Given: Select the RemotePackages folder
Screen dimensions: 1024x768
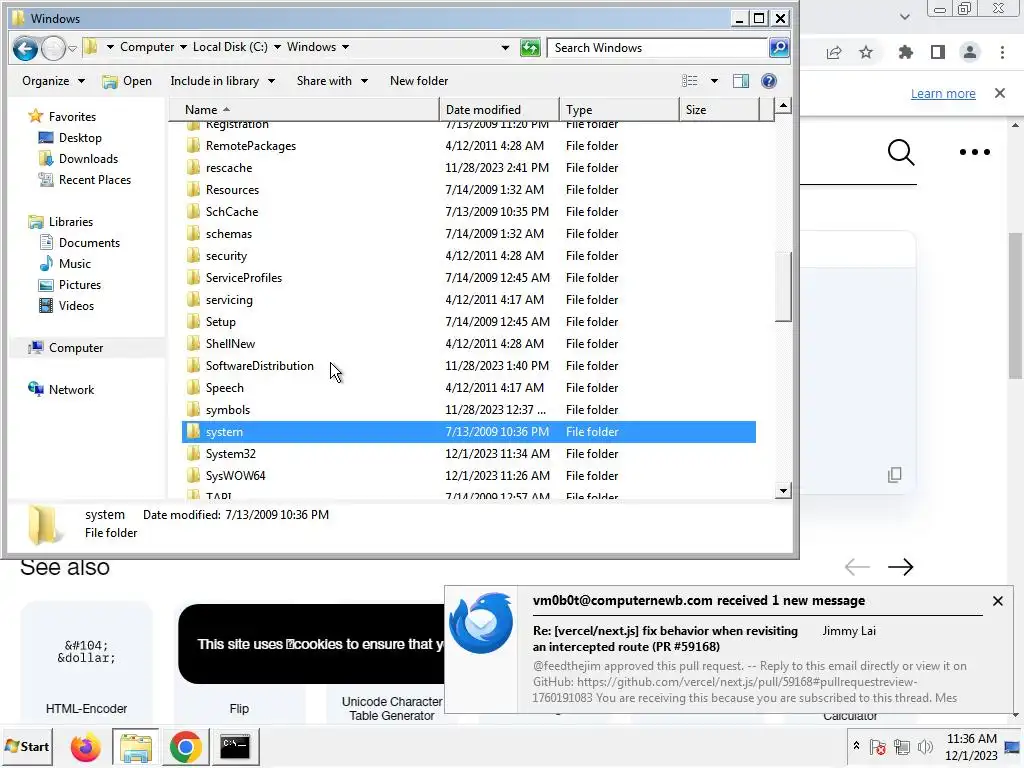Looking at the screenshot, I should tap(251, 146).
